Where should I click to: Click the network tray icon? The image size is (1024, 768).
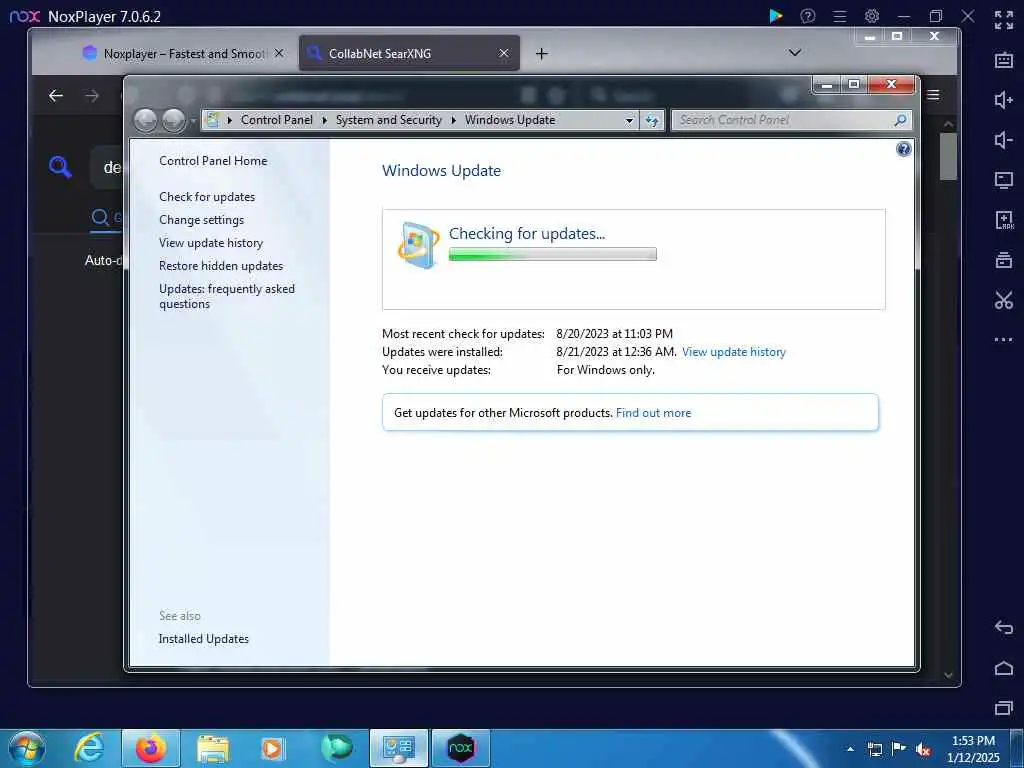point(874,749)
